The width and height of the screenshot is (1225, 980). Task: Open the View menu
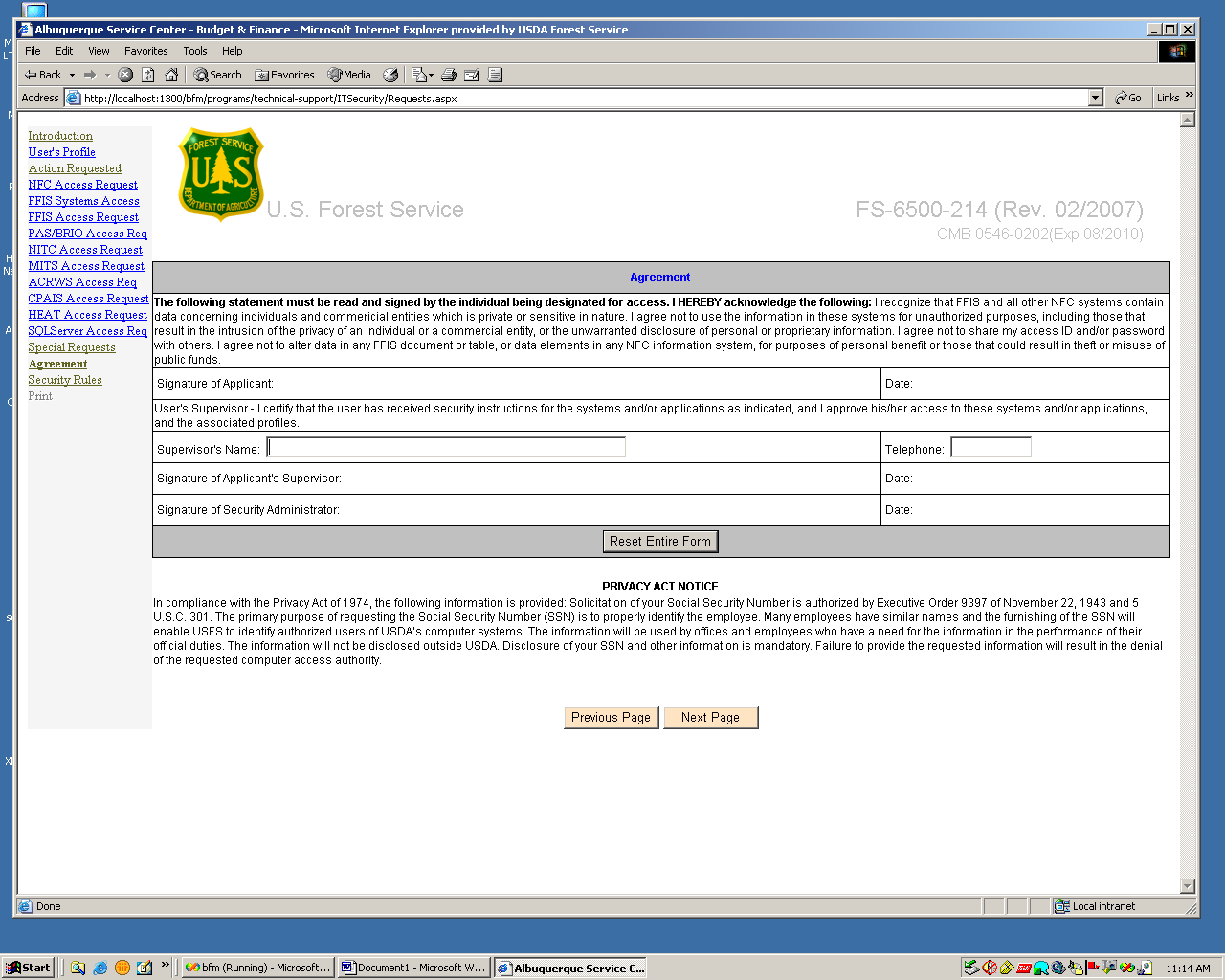[99, 51]
